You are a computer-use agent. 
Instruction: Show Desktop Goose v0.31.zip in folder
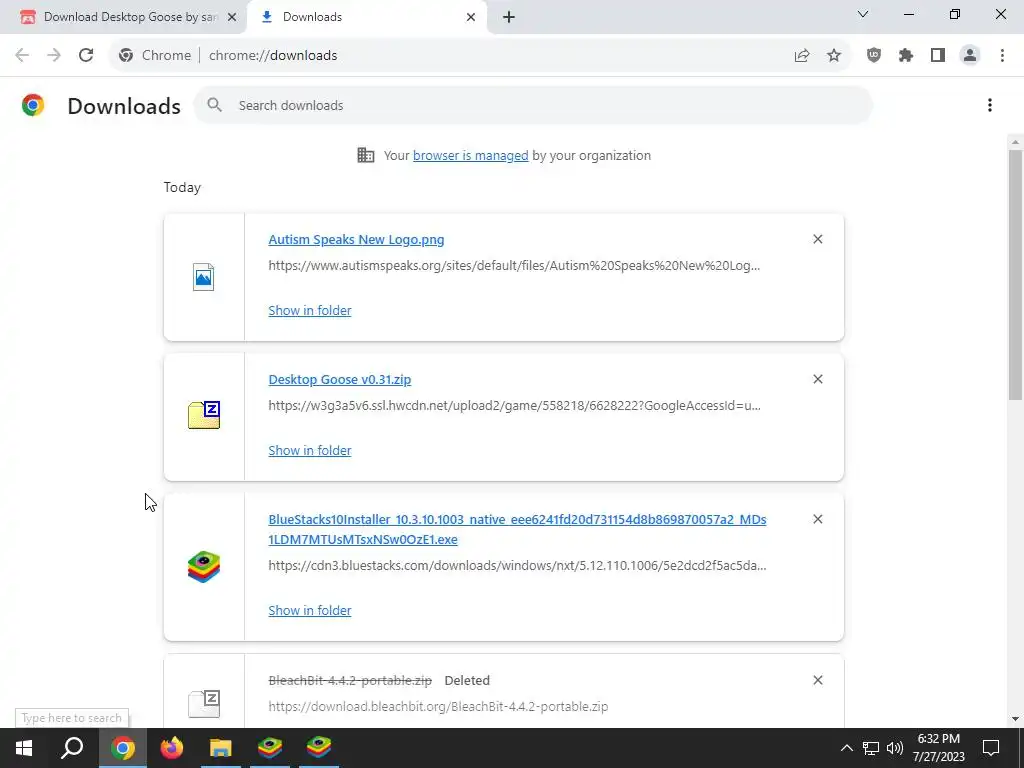(310, 450)
